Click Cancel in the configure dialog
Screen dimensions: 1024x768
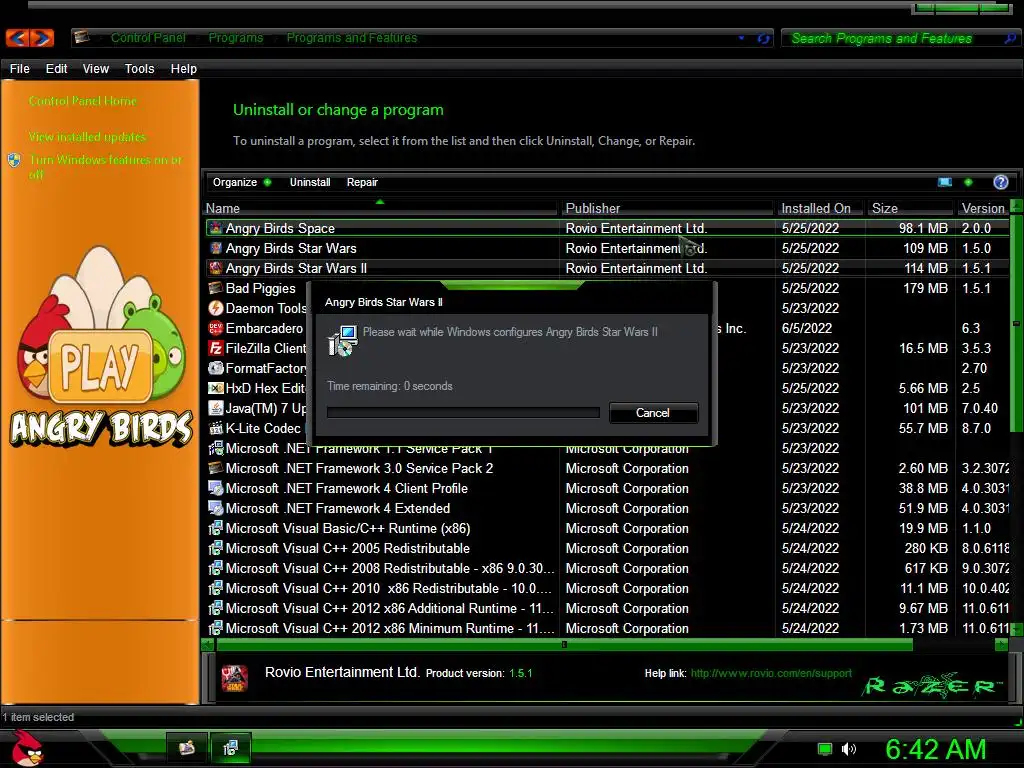pos(653,413)
